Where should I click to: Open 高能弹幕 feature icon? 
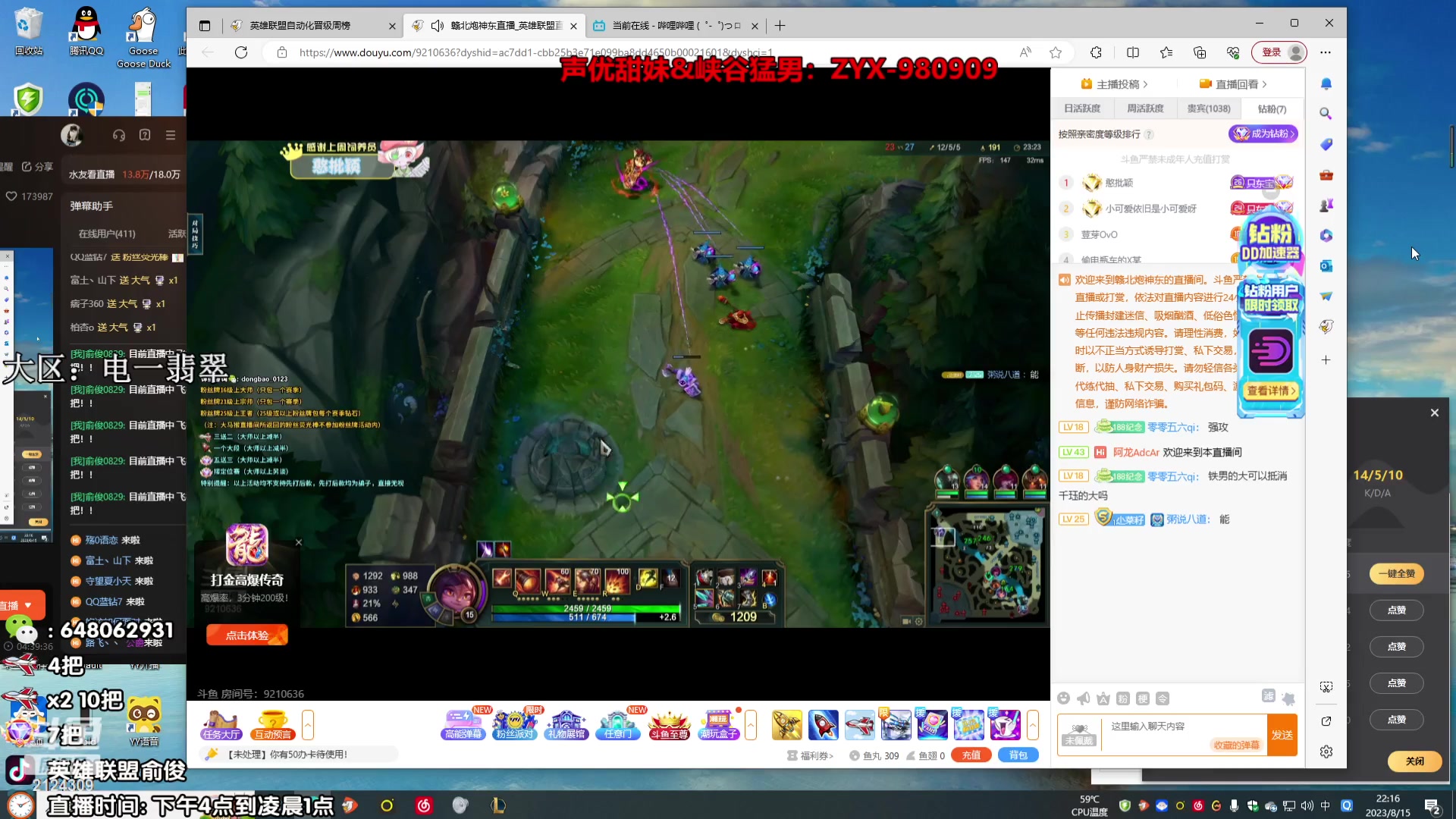click(x=463, y=725)
